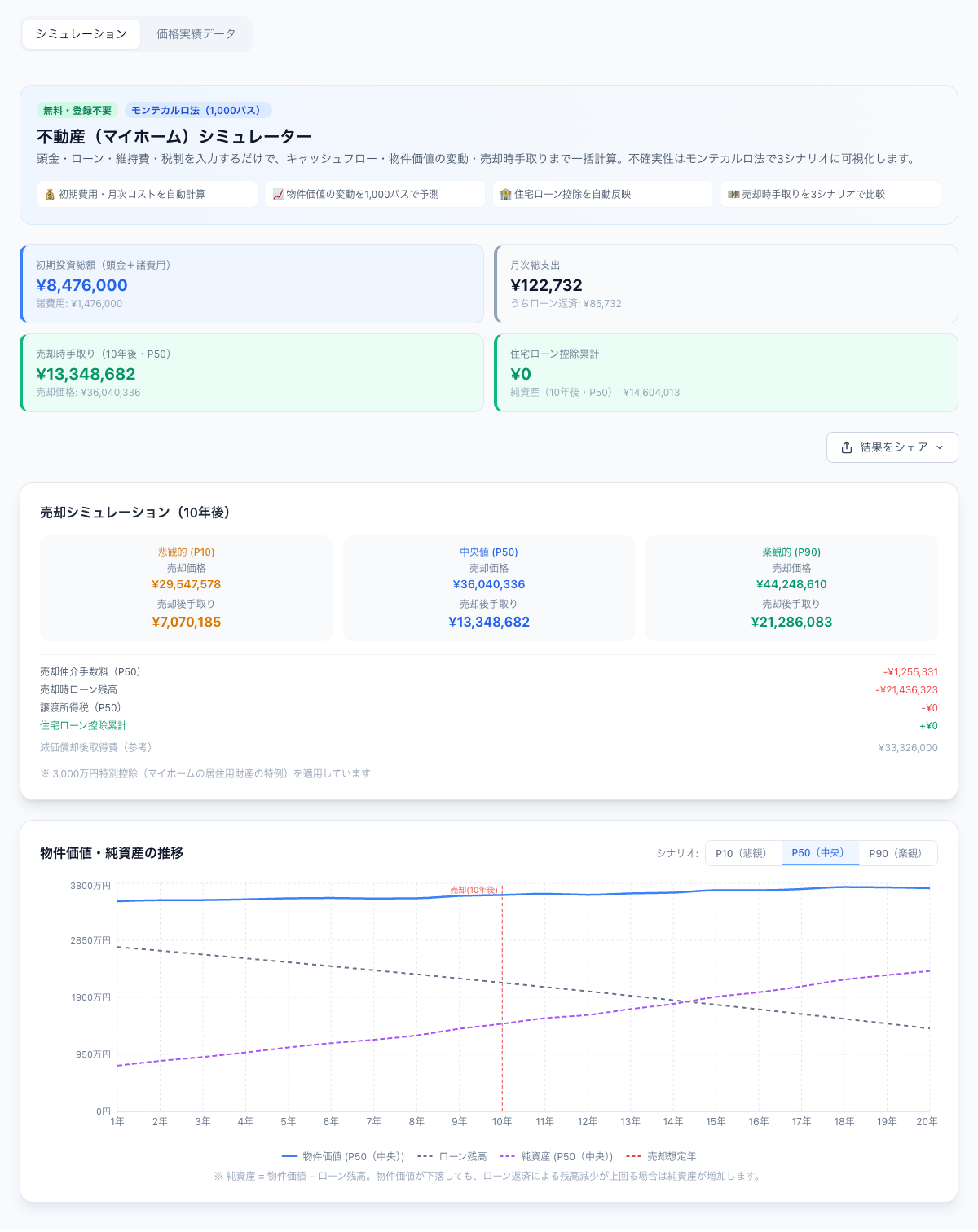The width and height of the screenshot is (978, 1232).
Task: Select the P90（楽観）scenario toggle
Action: (x=897, y=853)
